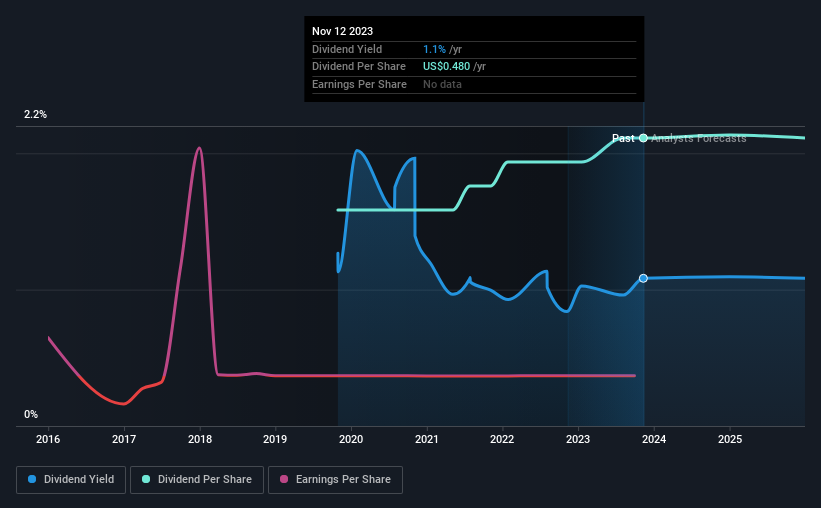
Task: Click the Dividend Yield row label in tooltip
Action: pyautogui.click(x=347, y=49)
